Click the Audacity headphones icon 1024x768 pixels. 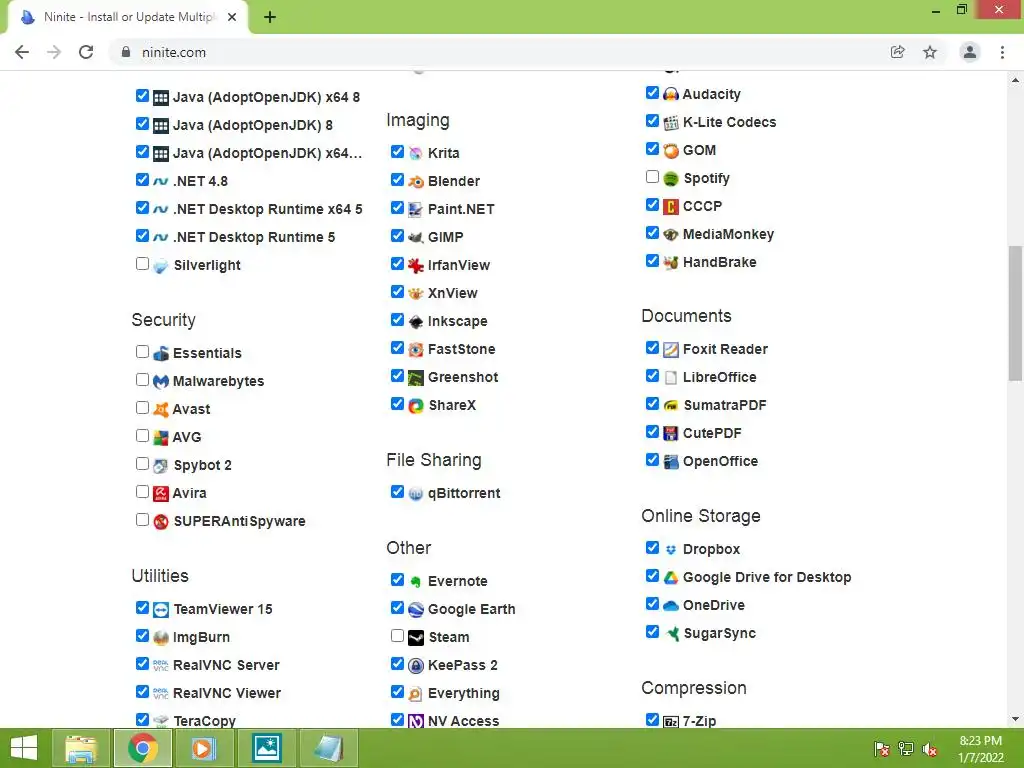(x=671, y=94)
